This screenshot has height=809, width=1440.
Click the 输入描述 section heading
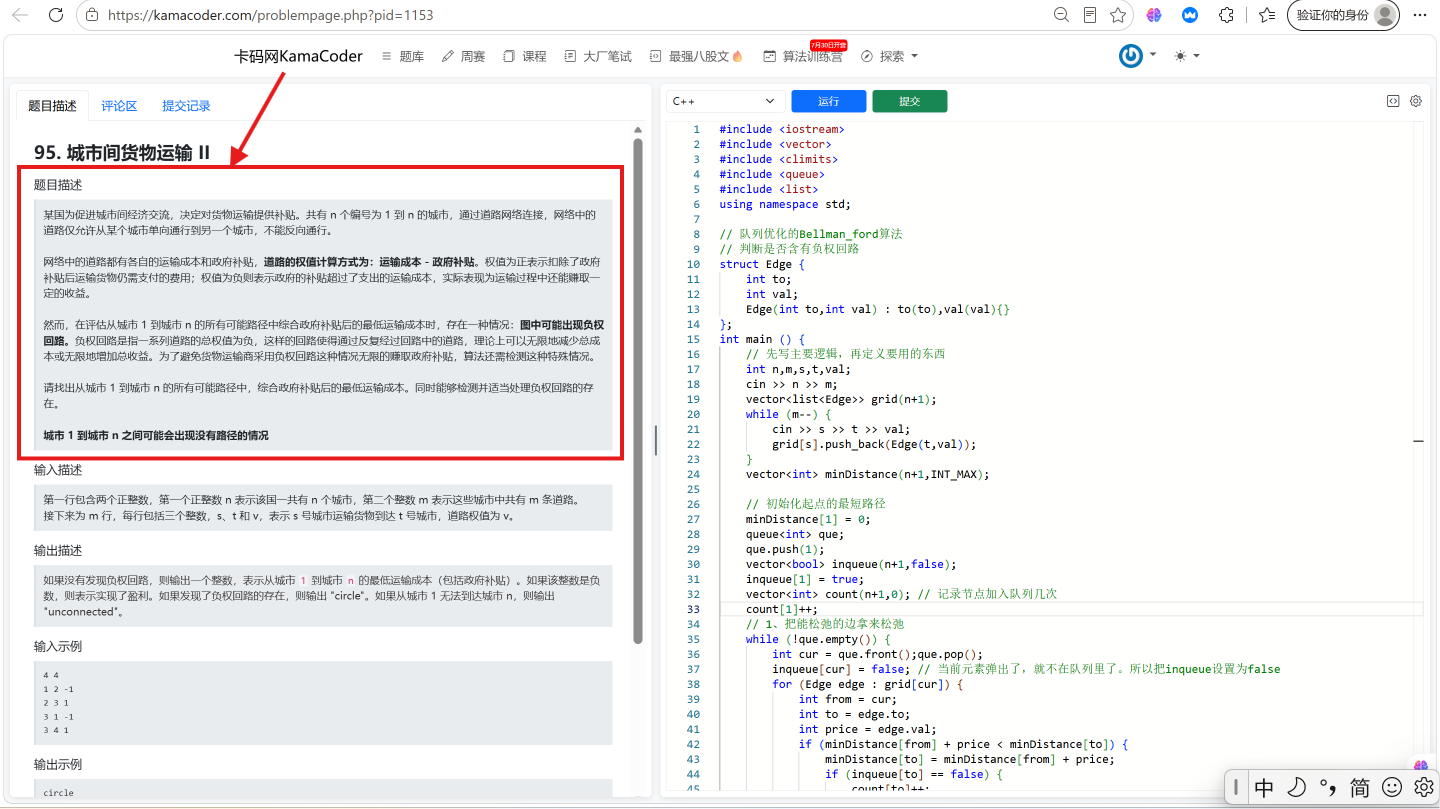click(x=58, y=469)
